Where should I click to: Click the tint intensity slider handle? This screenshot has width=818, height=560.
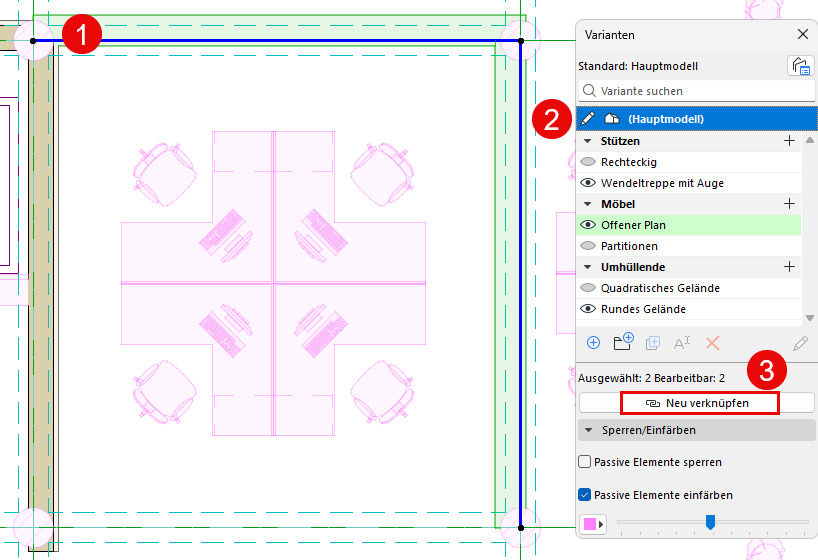coord(710,521)
